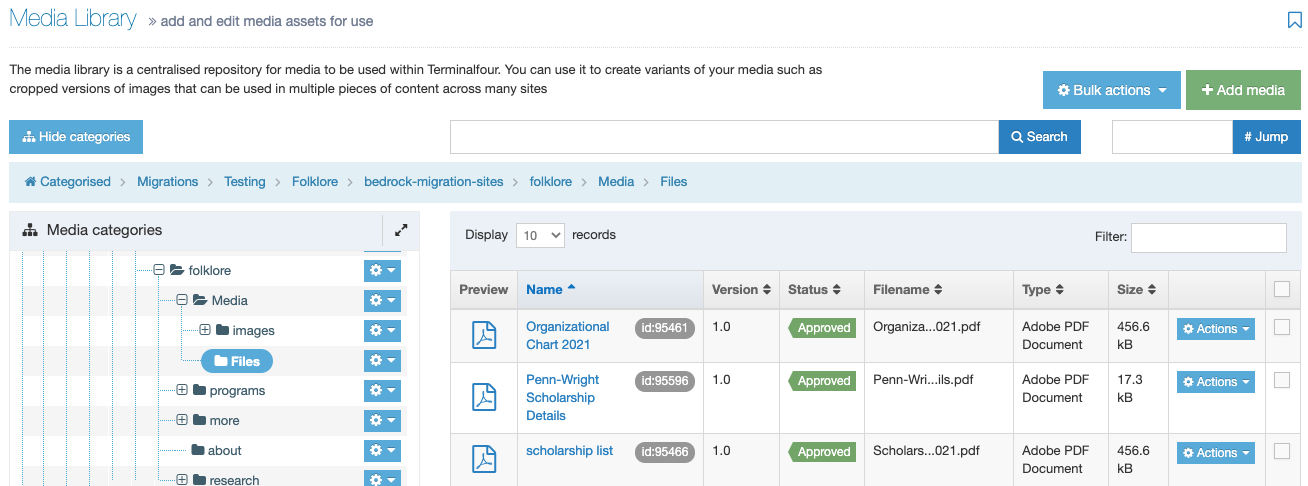
Task: Click gear menu for programs category
Action: point(382,390)
